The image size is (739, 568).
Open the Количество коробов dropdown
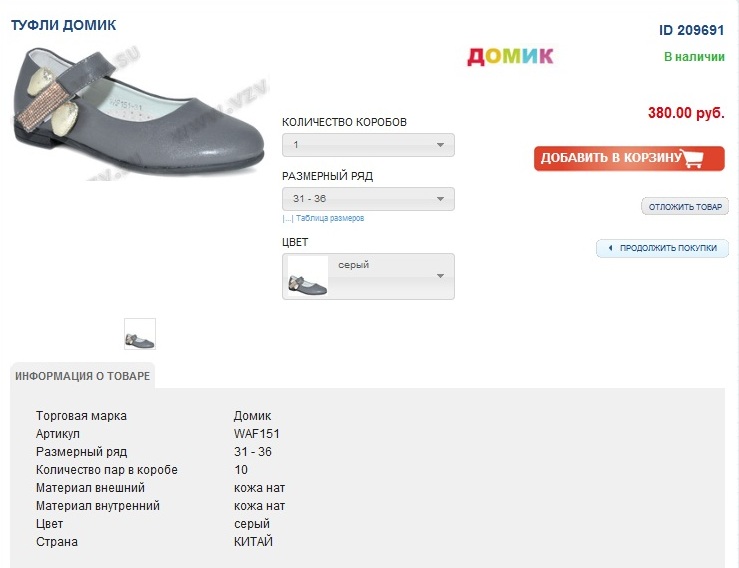(x=368, y=145)
